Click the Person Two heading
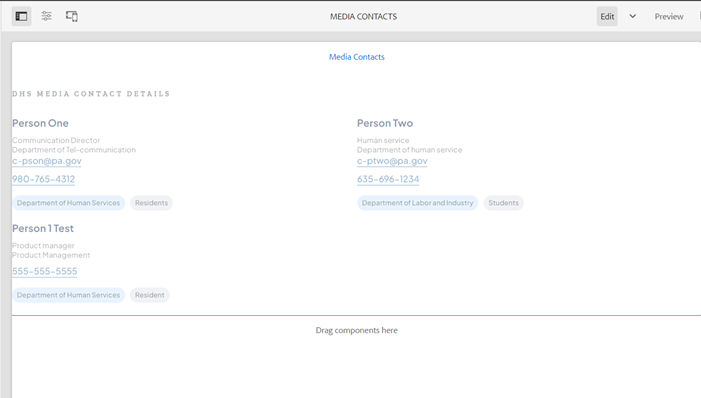This screenshot has height=398, width=701. tap(385, 123)
